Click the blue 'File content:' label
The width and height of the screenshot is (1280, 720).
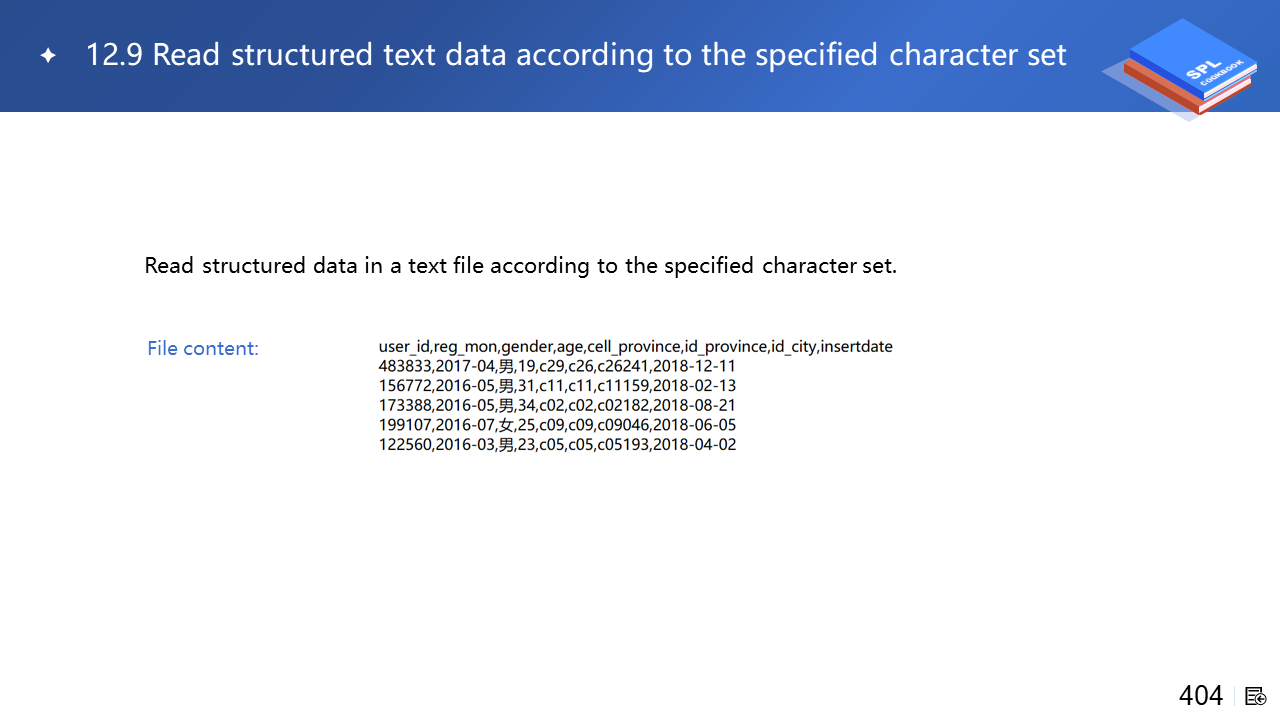(203, 349)
